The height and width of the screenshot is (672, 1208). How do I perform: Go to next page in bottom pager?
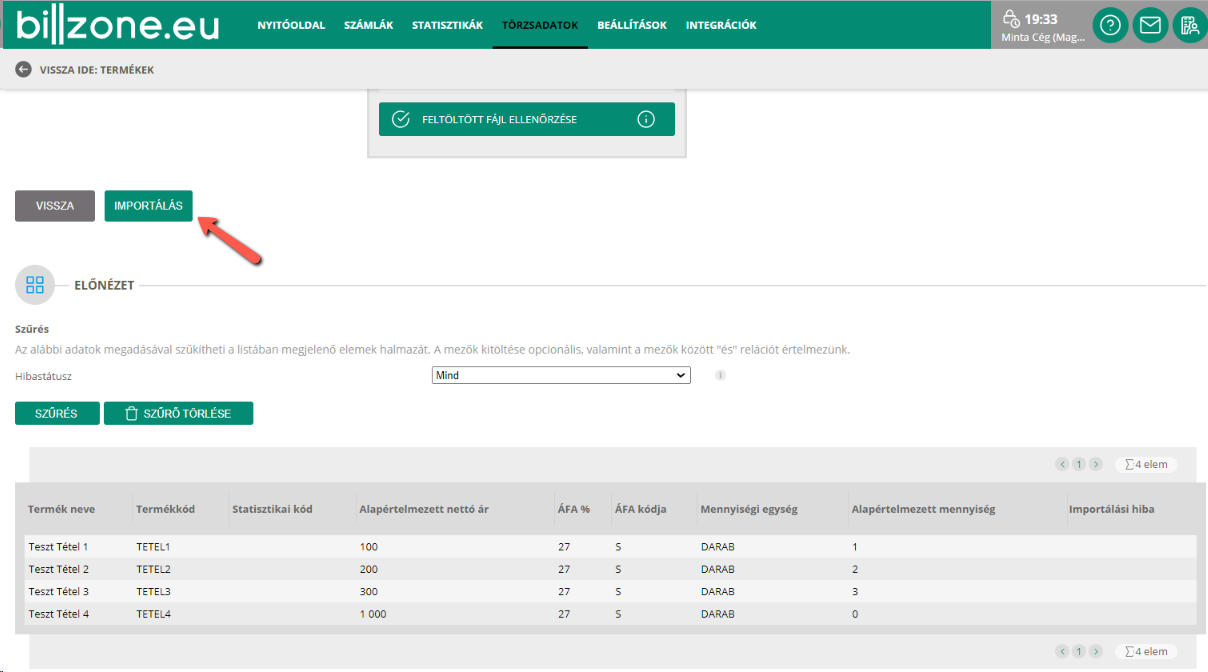[1096, 651]
